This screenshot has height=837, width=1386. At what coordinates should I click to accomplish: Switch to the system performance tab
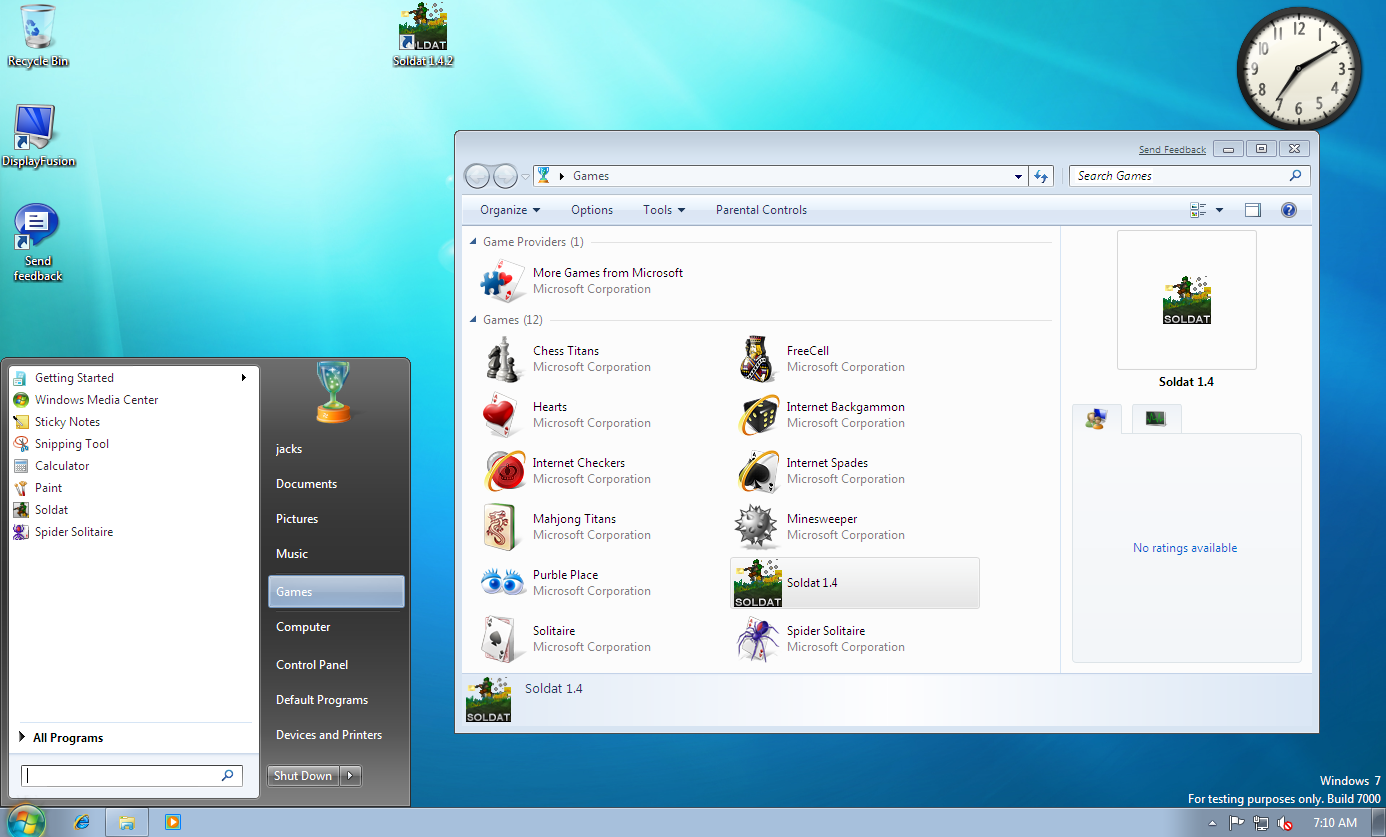point(1156,419)
